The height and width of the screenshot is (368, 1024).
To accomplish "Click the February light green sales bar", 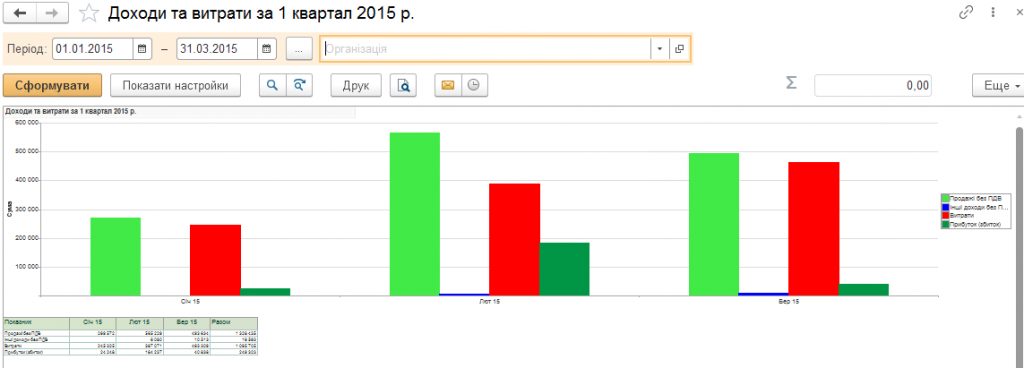I will [415, 214].
